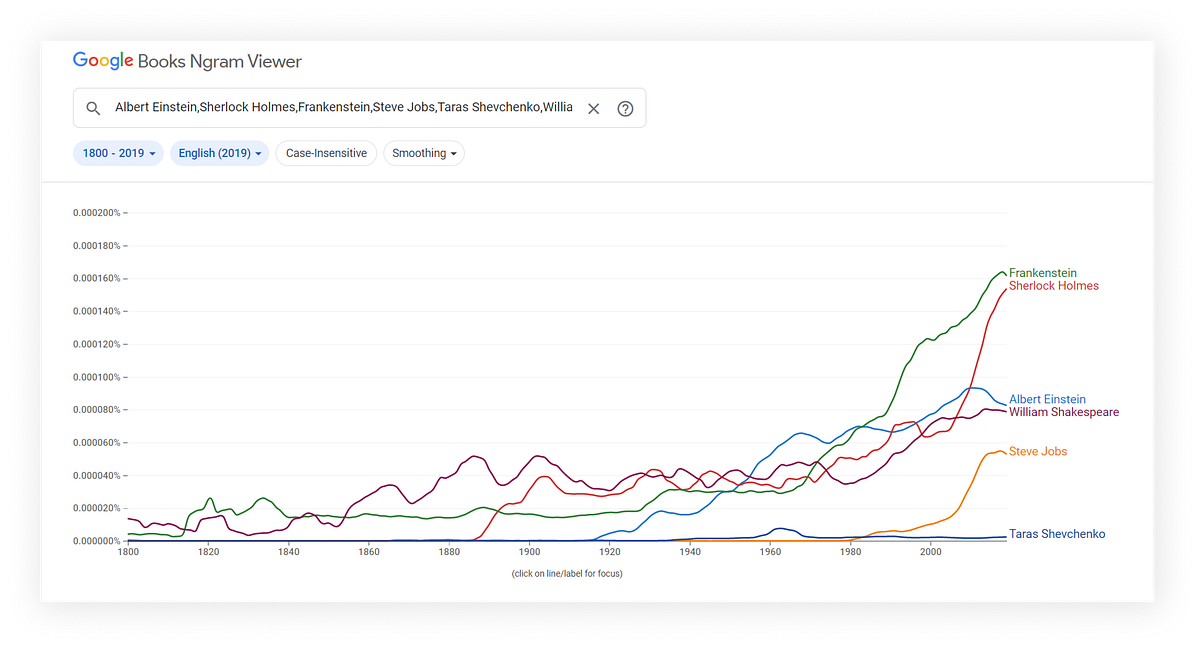Screen dimensions: 1200x648
Task: Open the Smoothing dropdown
Action: pos(424,153)
